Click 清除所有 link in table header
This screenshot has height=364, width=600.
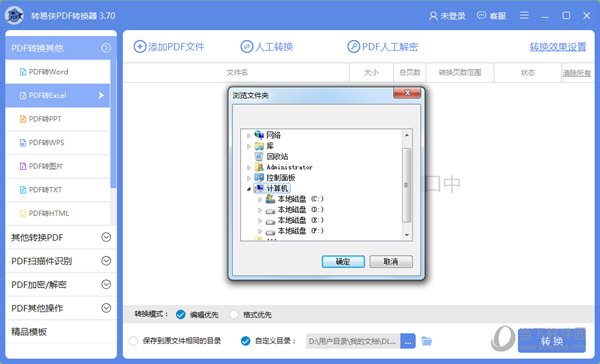tap(576, 73)
